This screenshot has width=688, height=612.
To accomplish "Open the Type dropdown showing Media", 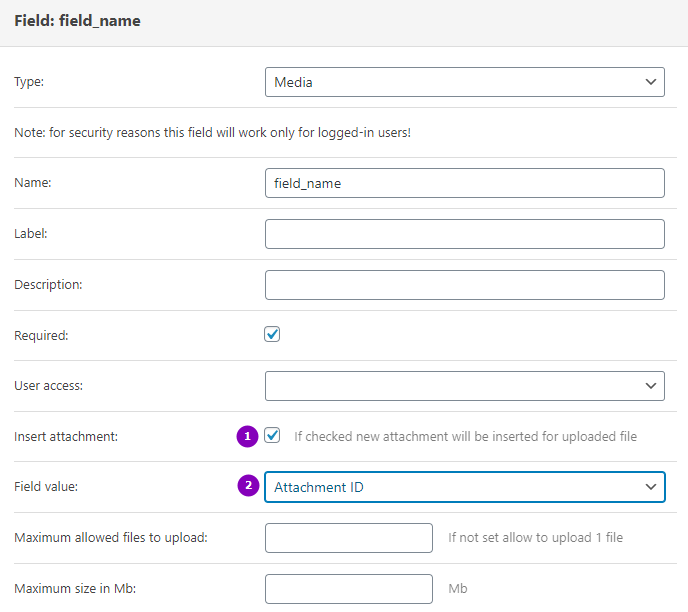I will [x=465, y=82].
